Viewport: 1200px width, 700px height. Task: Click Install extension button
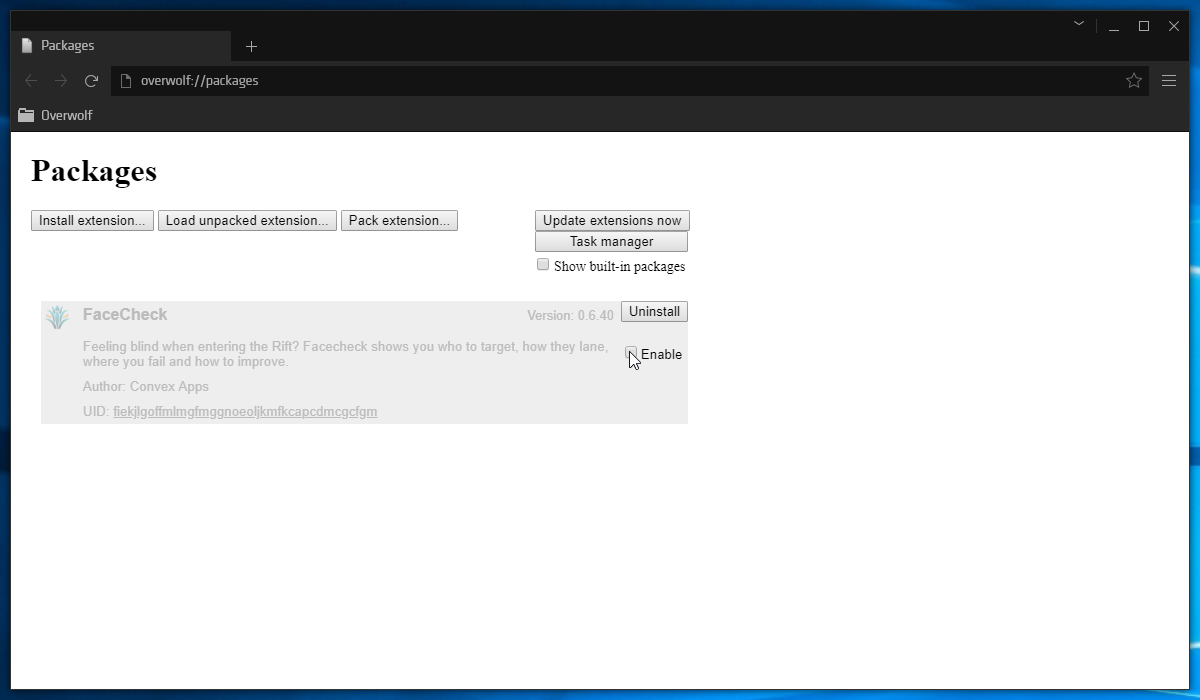tap(93, 221)
